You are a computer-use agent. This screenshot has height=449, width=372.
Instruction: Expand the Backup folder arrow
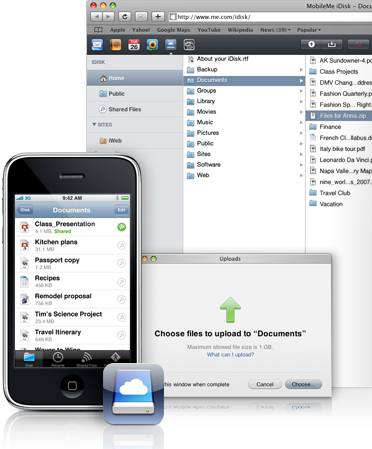[x=301, y=70]
